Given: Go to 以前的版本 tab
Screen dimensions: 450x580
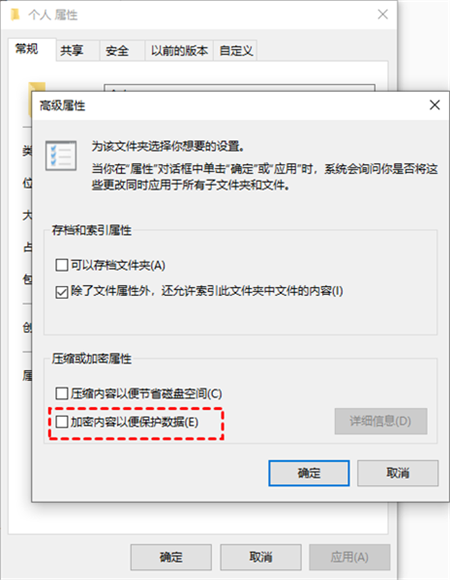Looking at the screenshot, I should 179,50.
